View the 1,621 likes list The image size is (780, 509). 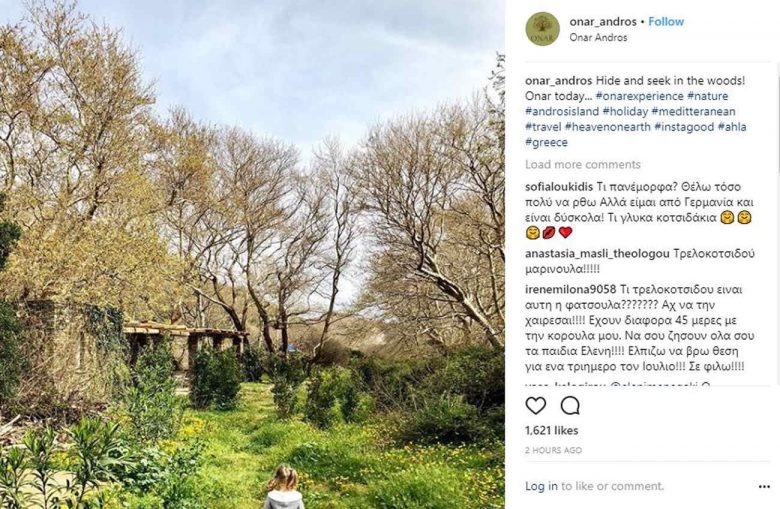552,430
